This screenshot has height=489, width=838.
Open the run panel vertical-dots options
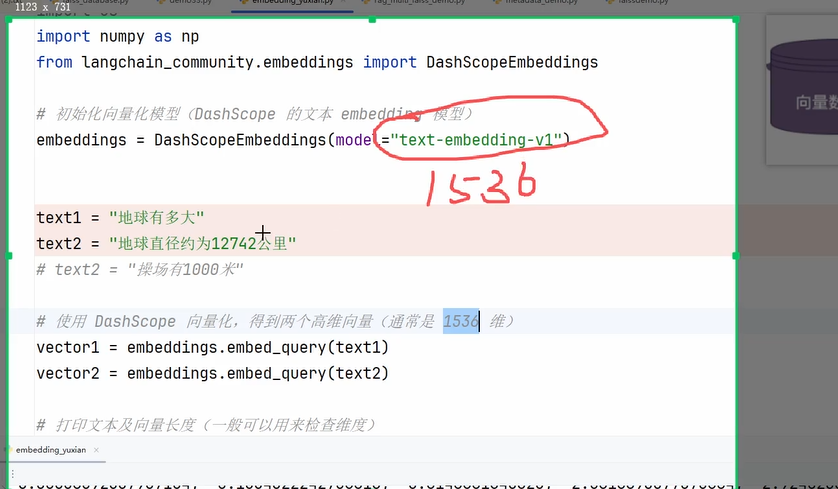tap(12, 474)
